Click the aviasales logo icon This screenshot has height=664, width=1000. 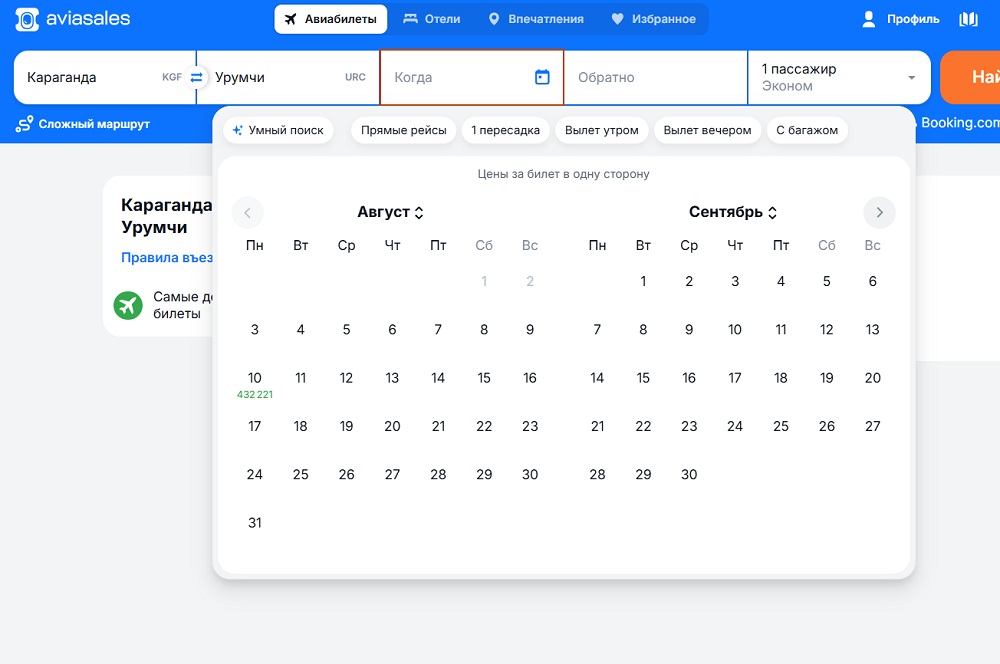tap(27, 19)
